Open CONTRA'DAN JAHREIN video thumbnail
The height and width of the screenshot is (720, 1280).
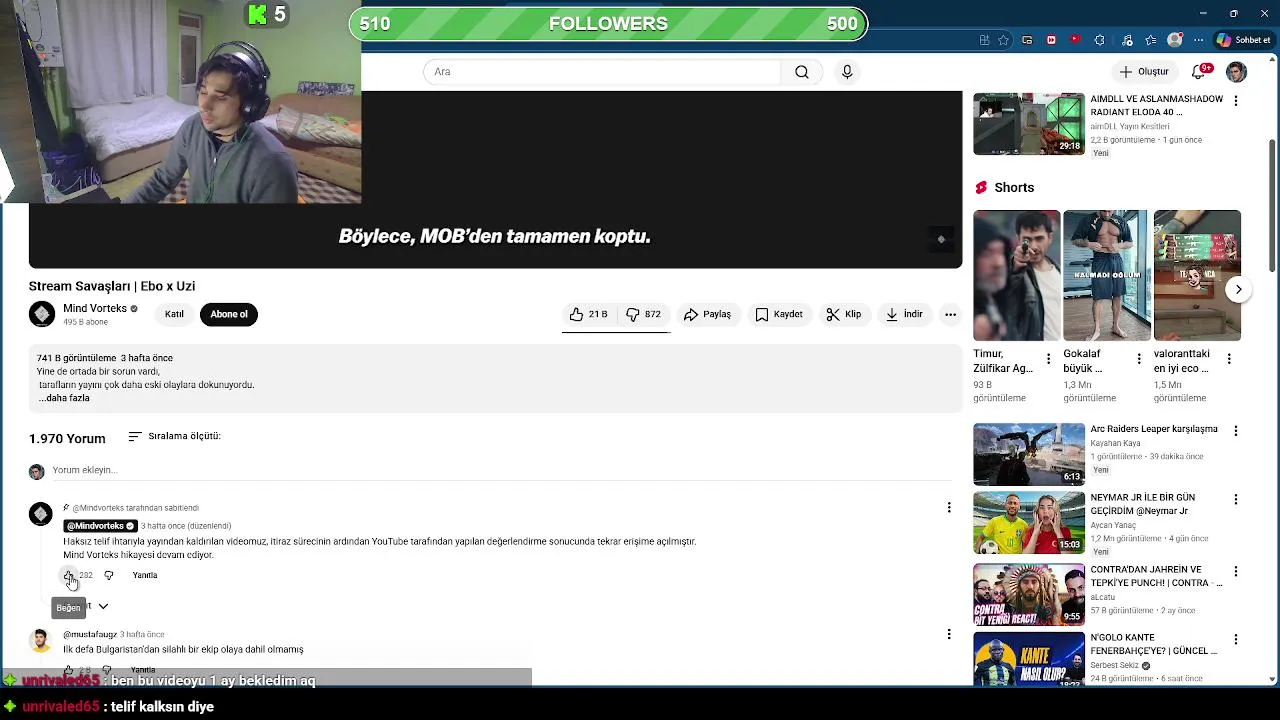click(x=1029, y=594)
